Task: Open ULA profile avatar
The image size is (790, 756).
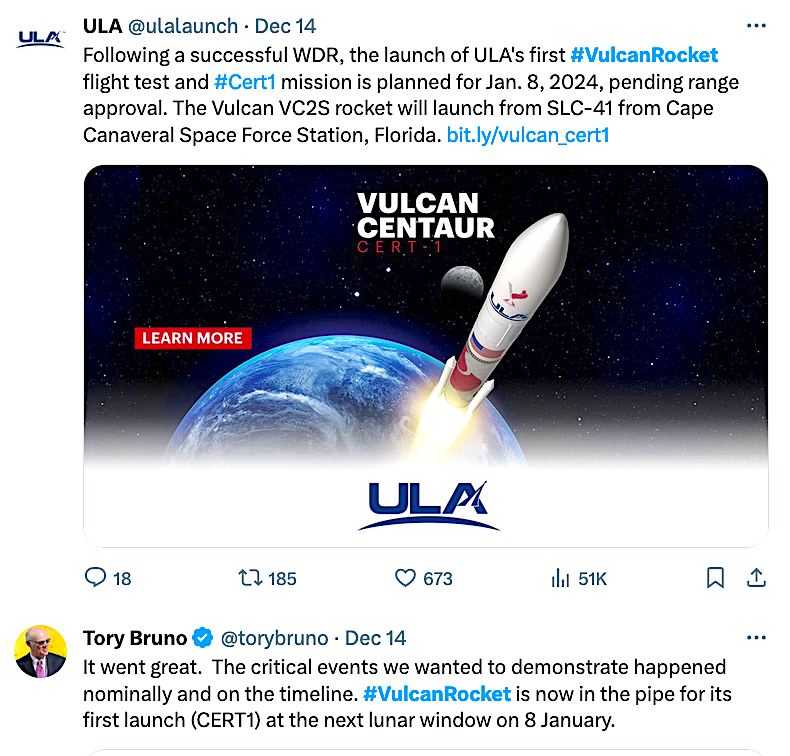Action: click(40, 40)
